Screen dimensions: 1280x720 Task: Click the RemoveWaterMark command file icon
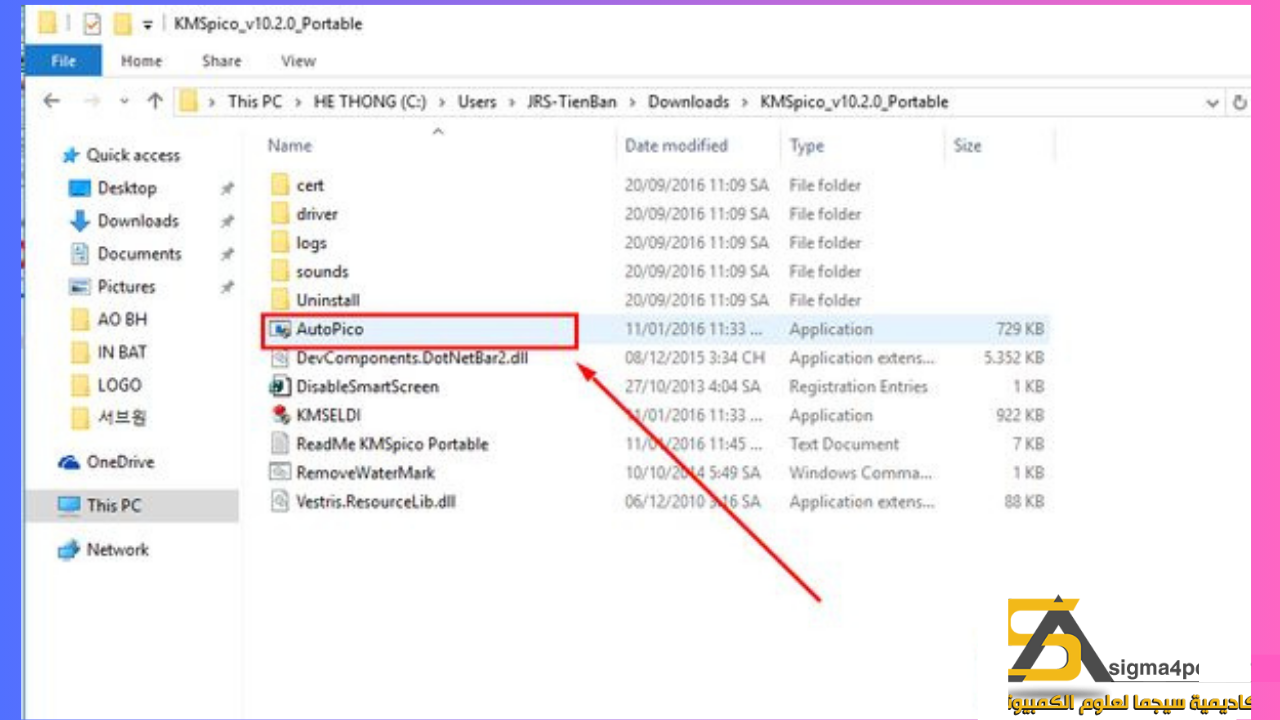click(x=280, y=473)
